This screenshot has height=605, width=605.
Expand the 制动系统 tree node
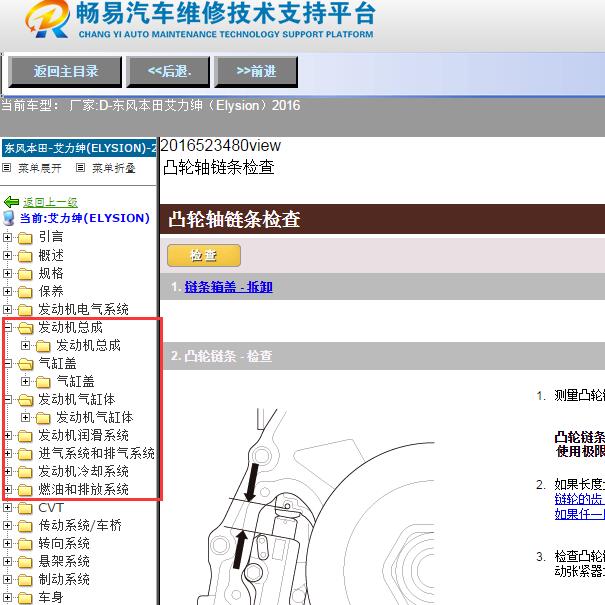[7, 580]
